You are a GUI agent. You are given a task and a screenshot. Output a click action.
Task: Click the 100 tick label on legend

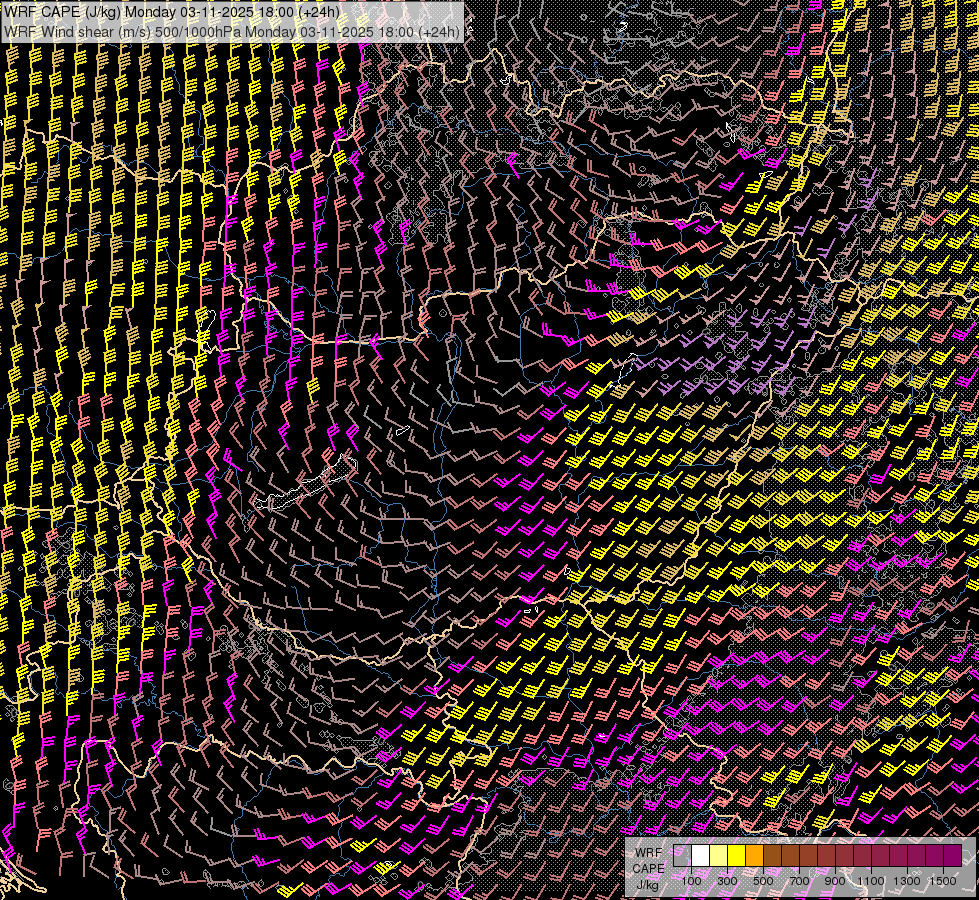[x=691, y=881]
